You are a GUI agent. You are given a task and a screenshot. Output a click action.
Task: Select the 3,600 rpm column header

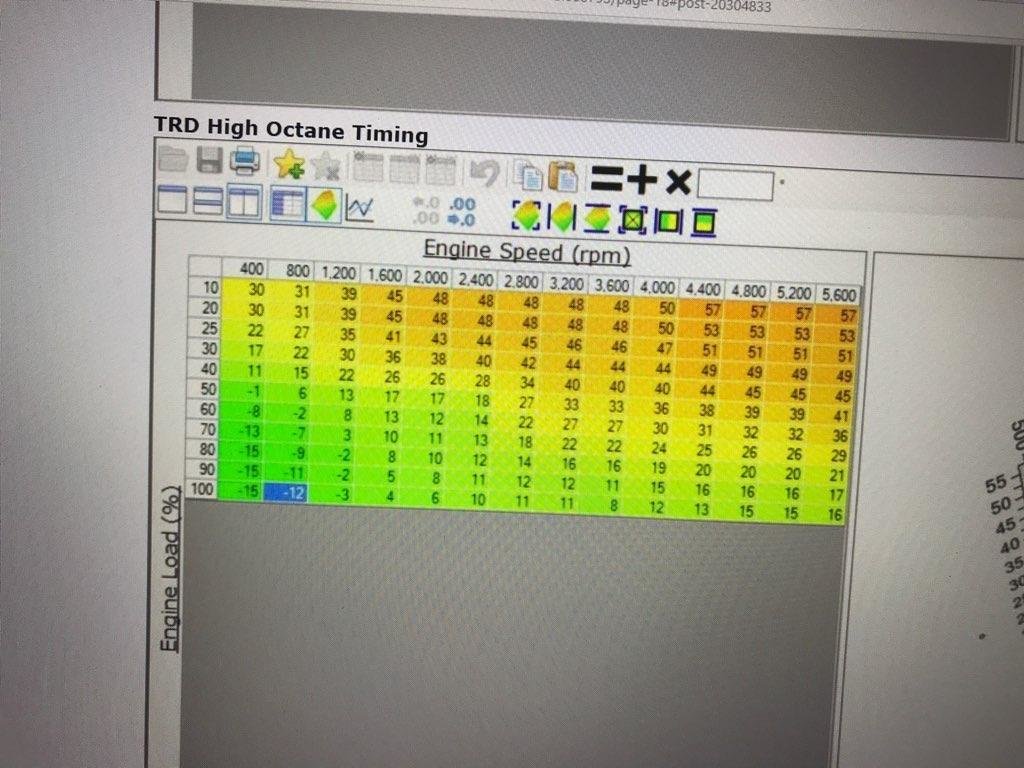point(611,285)
